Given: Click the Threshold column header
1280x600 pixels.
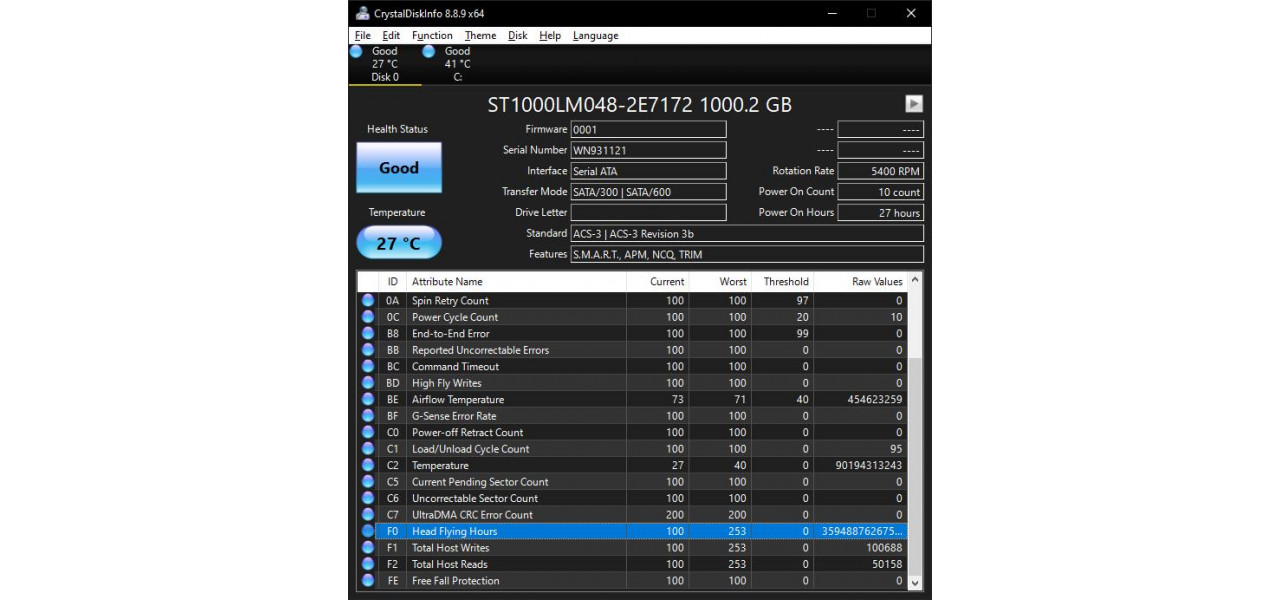Looking at the screenshot, I should click(782, 282).
